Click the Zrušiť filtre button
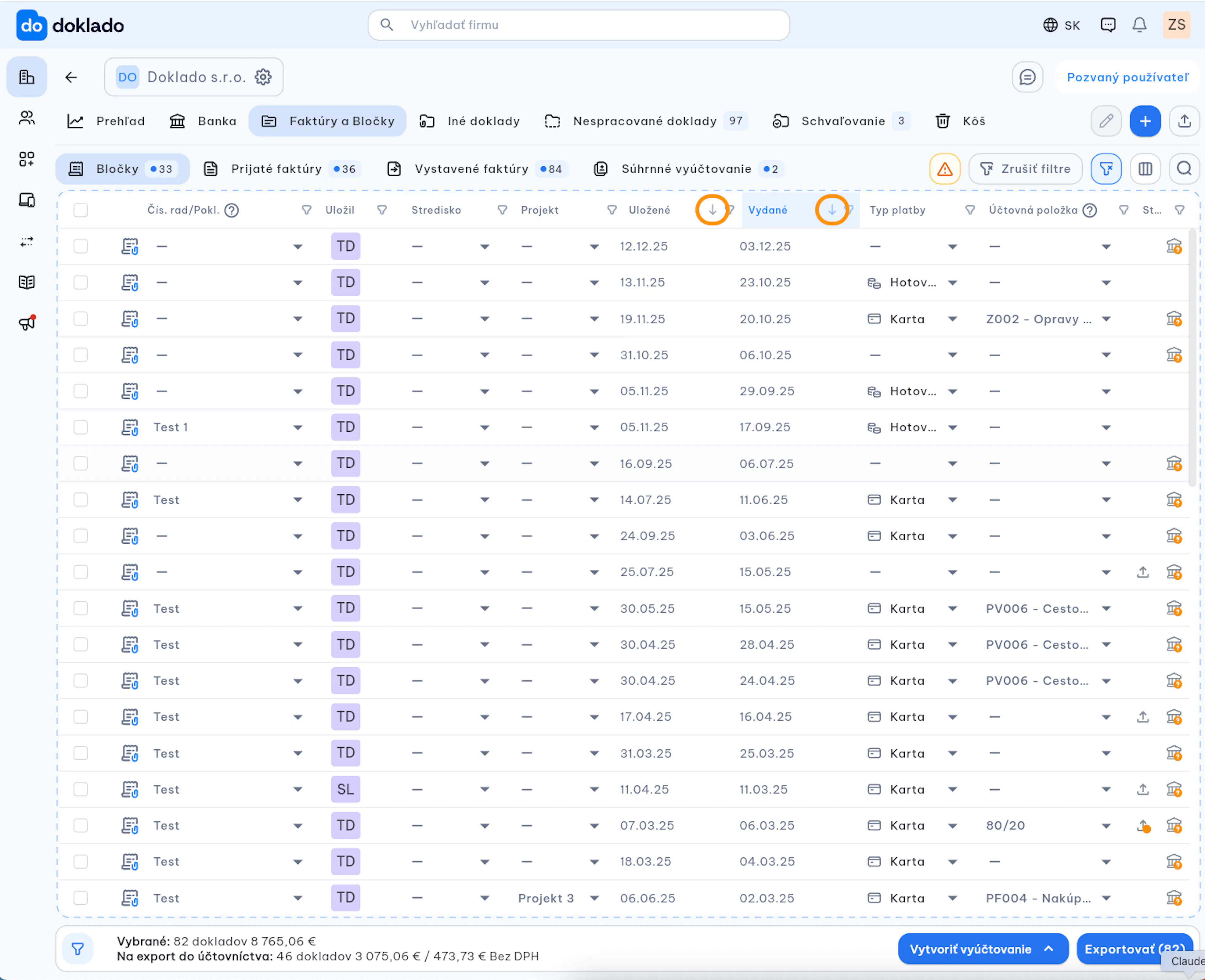Screen dimensions: 1205x980 (x=1026, y=169)
